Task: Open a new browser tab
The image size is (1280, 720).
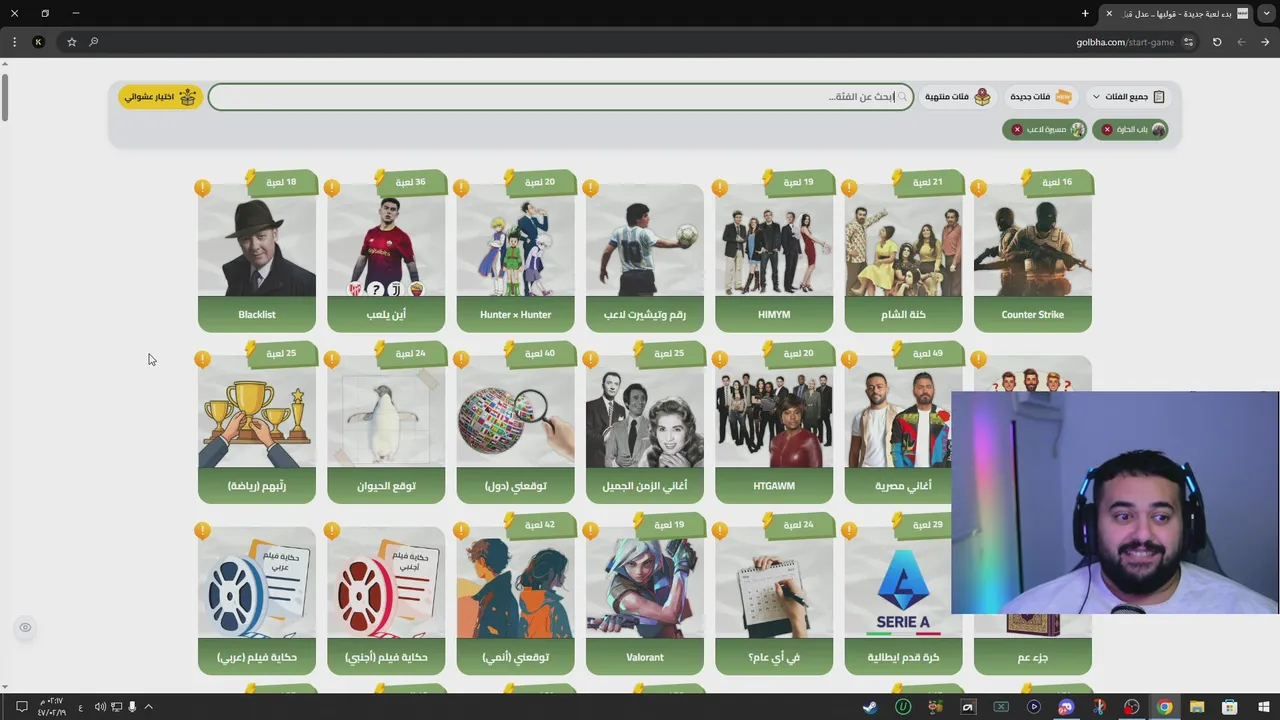Action: pyautogui.click(x=1085, y=14)
